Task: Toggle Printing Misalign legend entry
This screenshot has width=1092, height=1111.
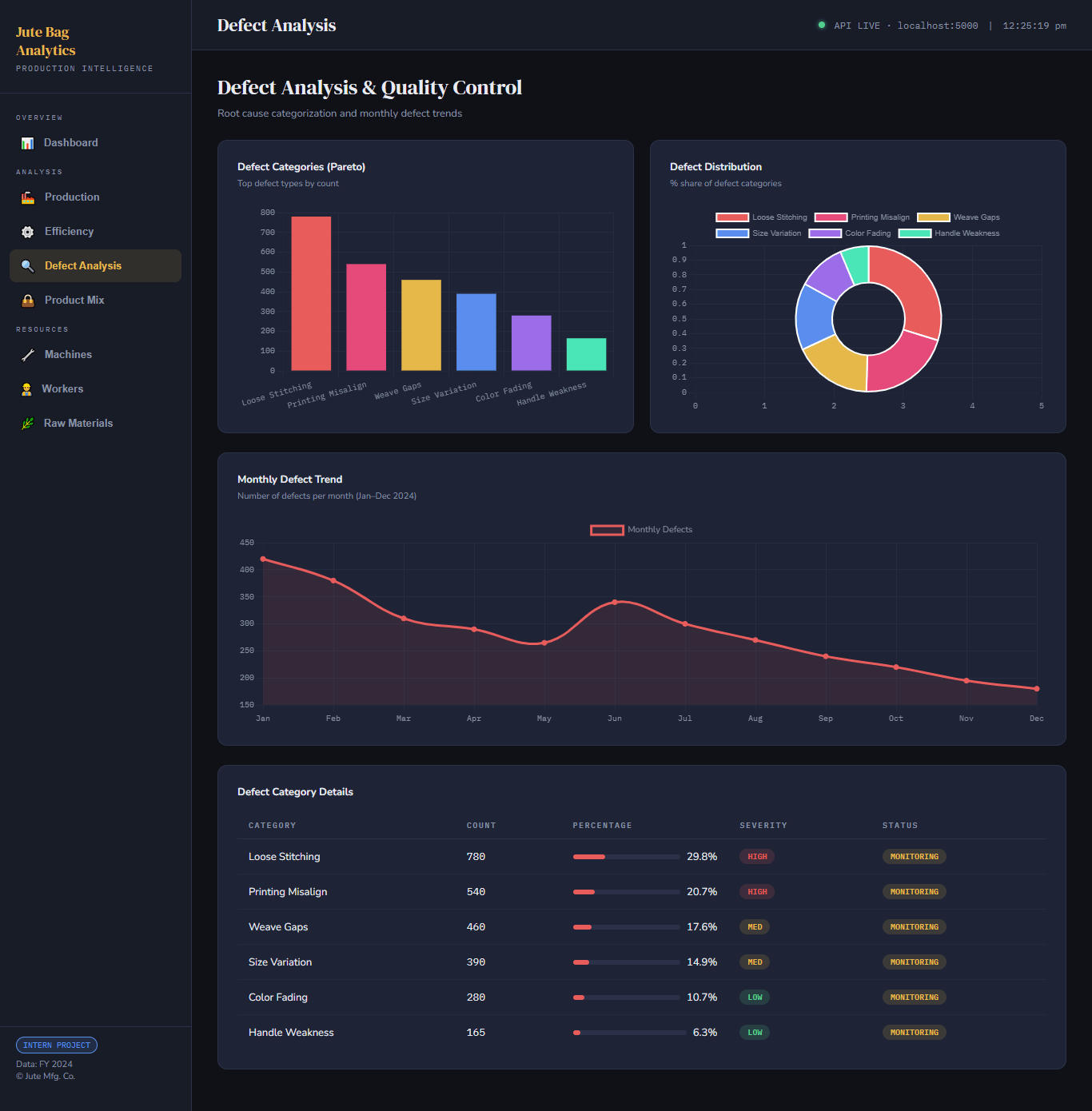Action: coord(862,217)
